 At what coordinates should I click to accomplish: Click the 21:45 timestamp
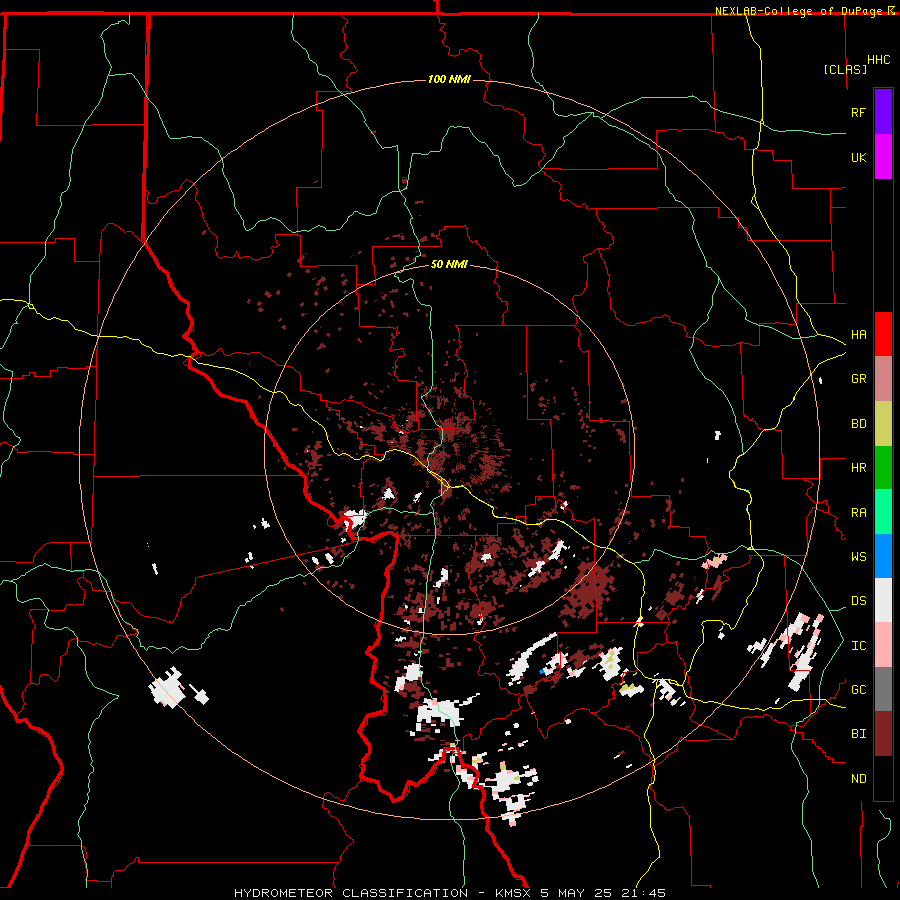(x=646, y=893)
